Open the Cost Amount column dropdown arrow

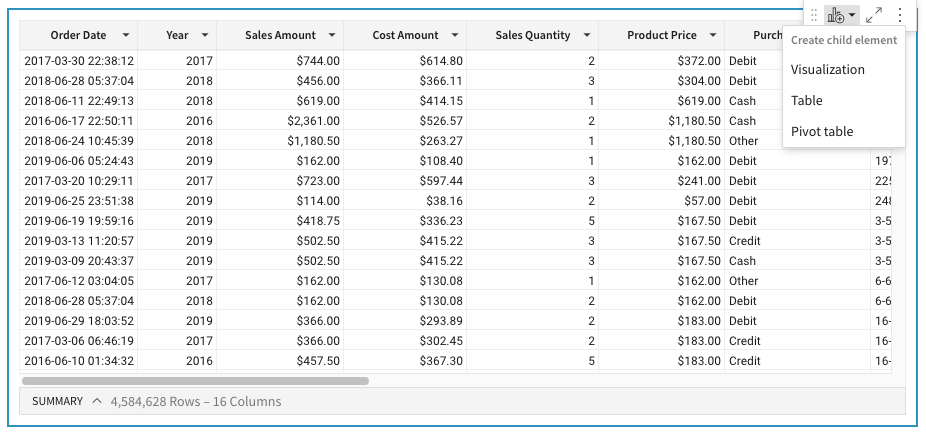coord(454,36)
